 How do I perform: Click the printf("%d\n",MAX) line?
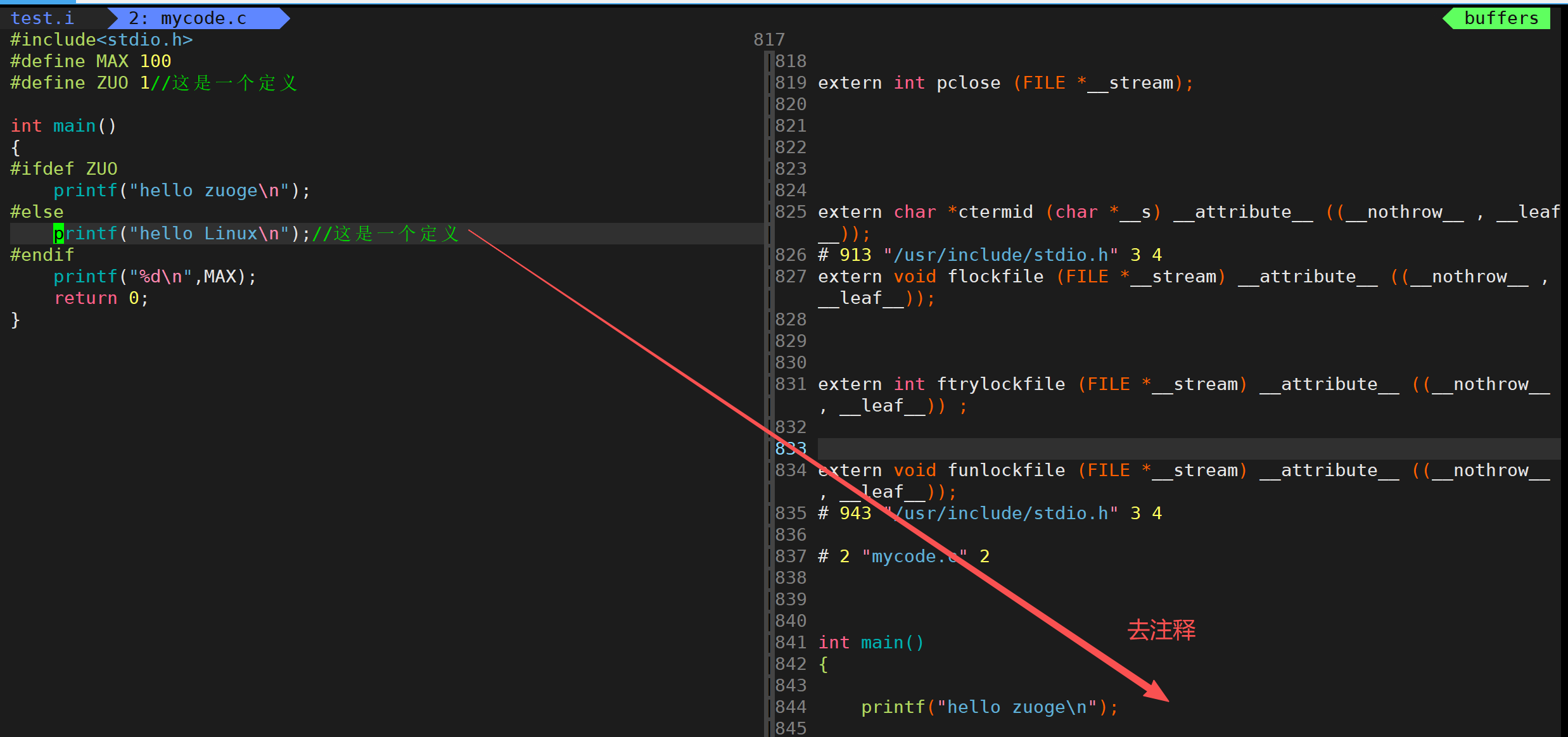[155, 277]
